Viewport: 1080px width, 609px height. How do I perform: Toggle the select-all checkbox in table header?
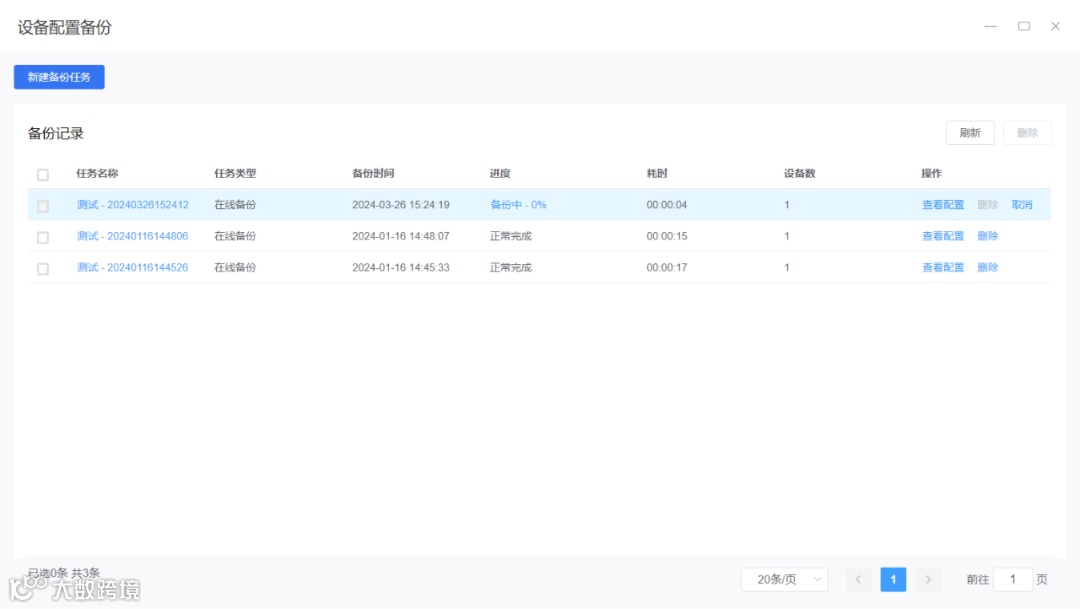[x=43, y=174]
